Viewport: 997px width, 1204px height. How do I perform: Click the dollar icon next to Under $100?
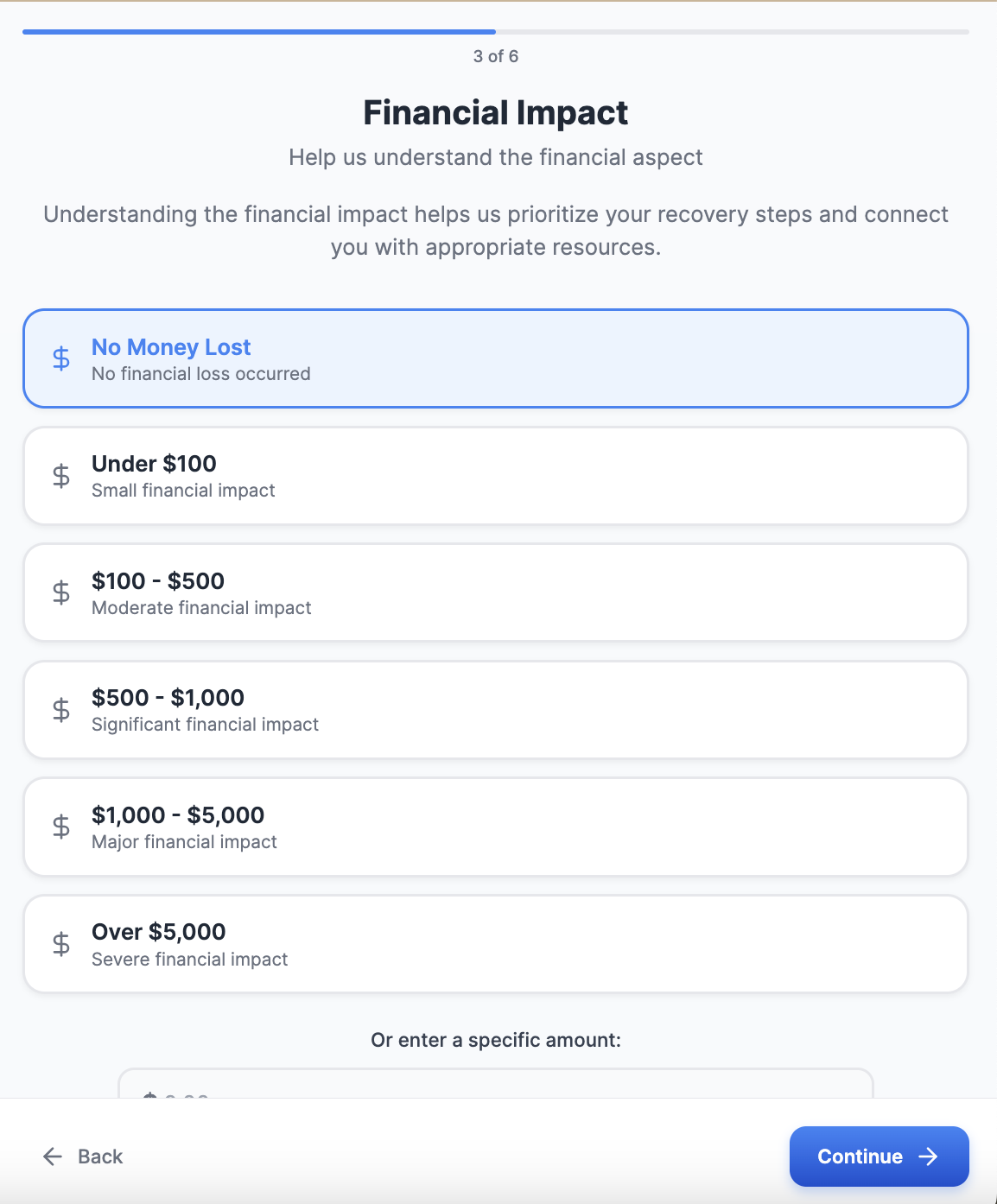61,475
